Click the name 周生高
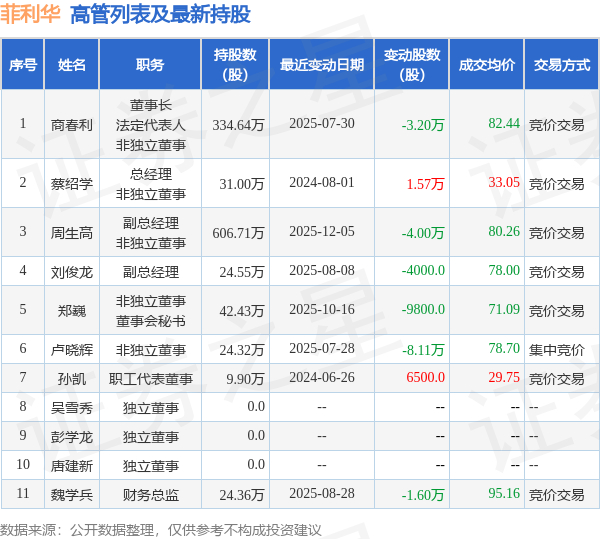 72,233
